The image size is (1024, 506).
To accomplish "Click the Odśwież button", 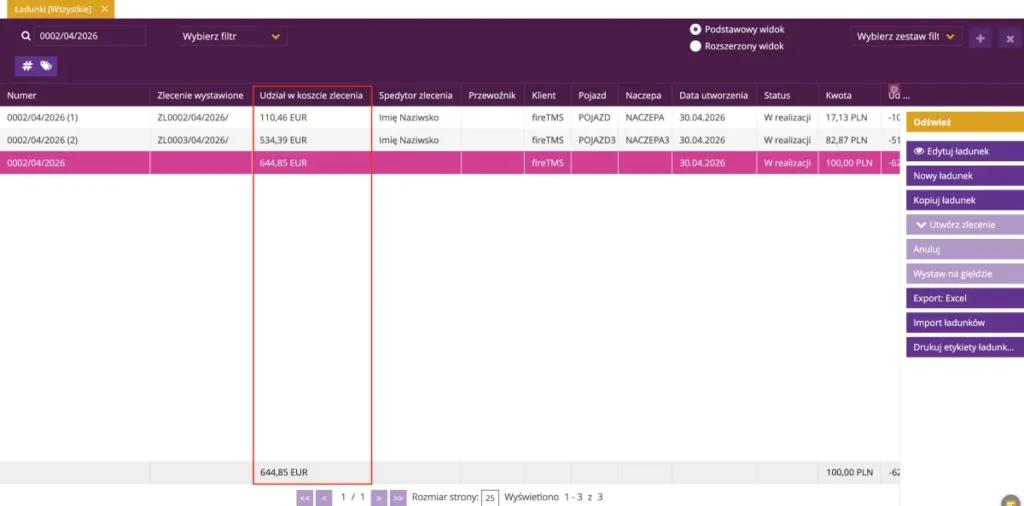I will (965, 122).
